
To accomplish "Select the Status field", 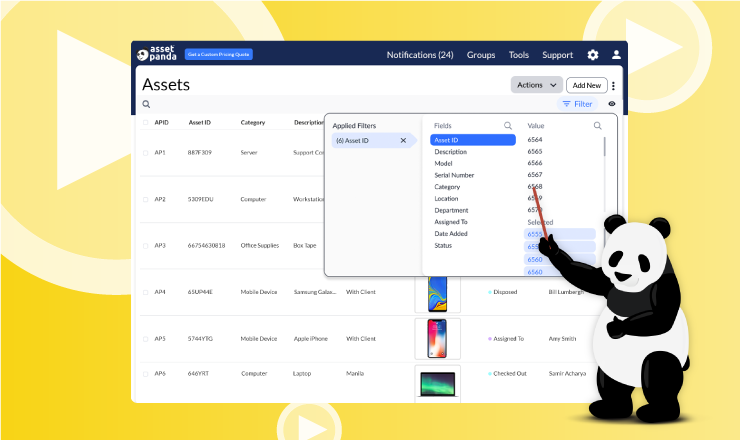I will pos(443,245).
